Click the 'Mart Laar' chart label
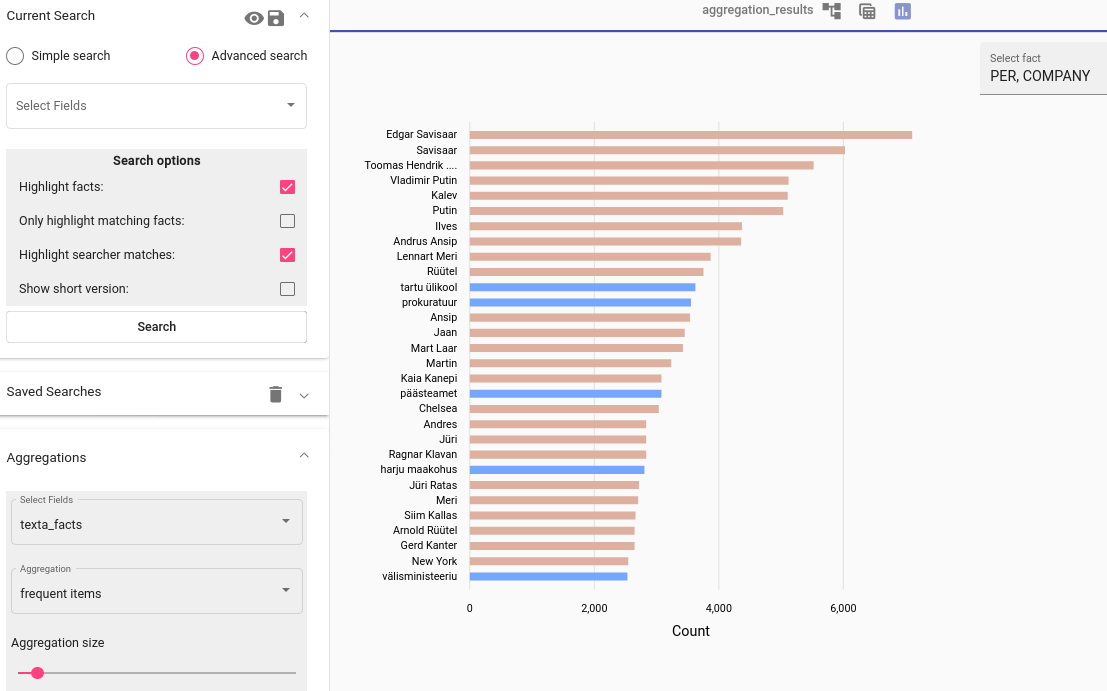This screenshot has height=691, width=1107. [434, 348]
